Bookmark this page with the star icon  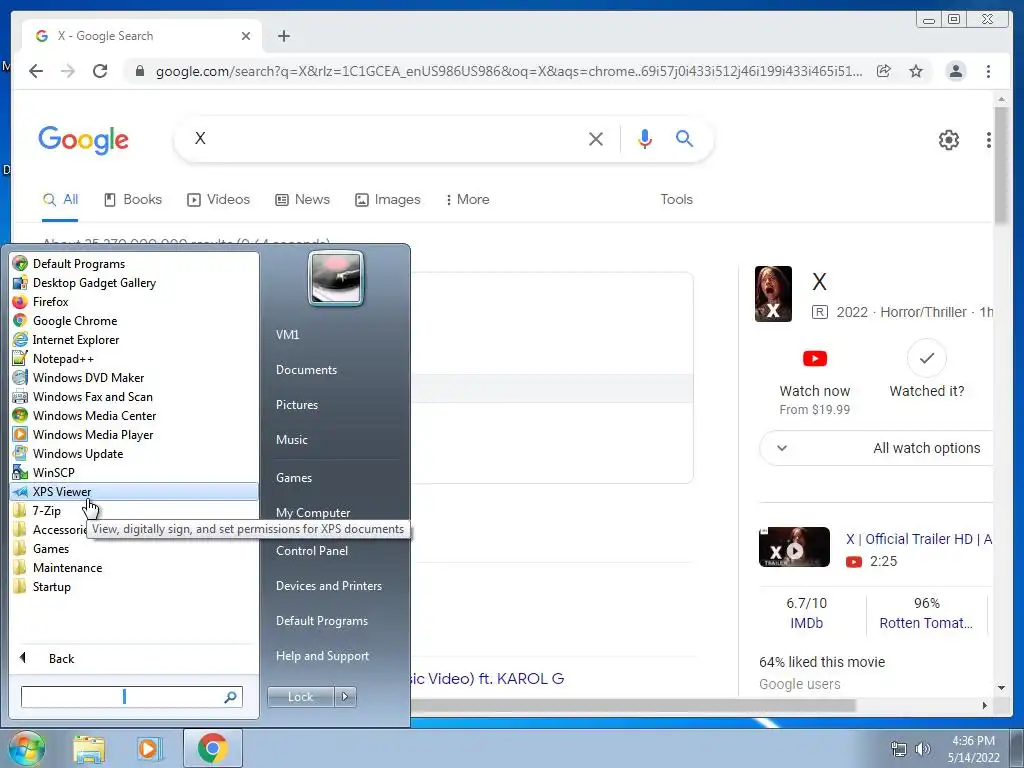916,71
